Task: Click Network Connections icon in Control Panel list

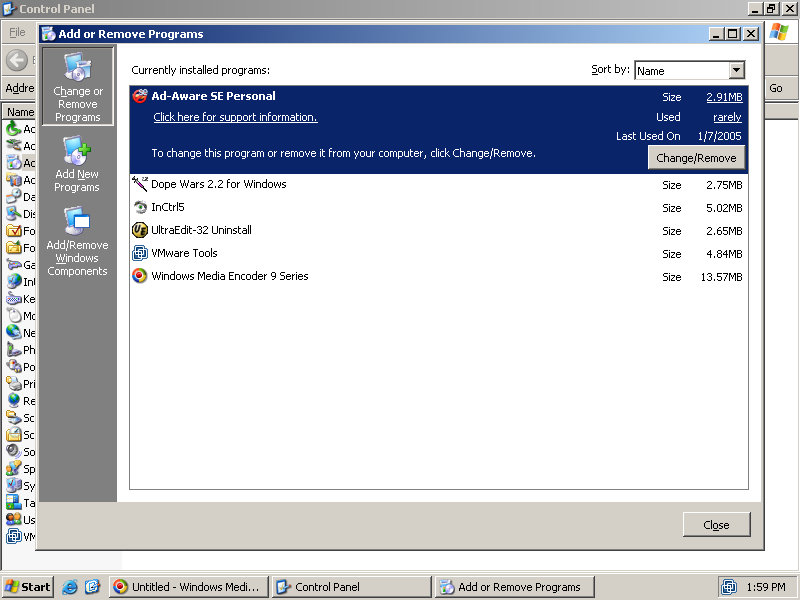Action: click(14, 333)
